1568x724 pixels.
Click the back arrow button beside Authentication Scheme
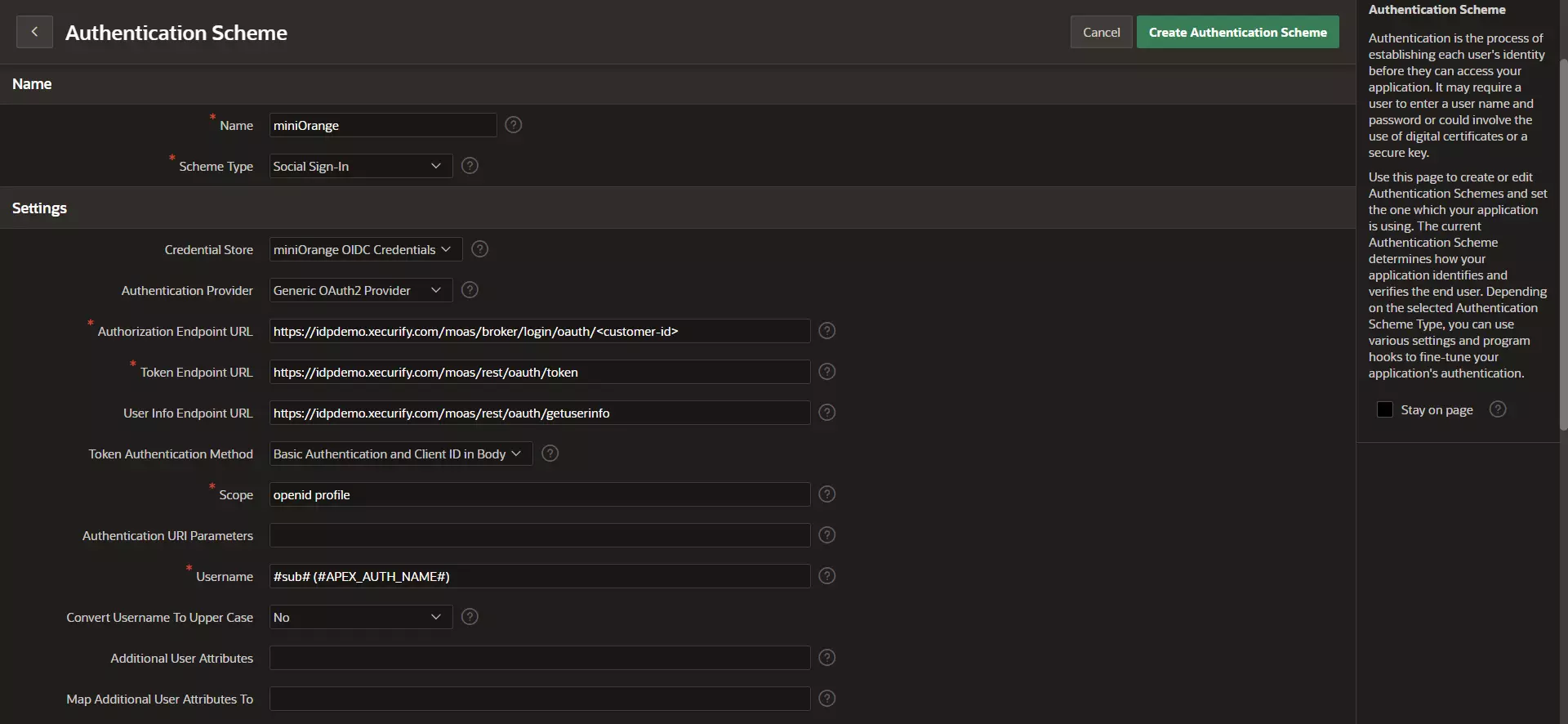point(34,32)
